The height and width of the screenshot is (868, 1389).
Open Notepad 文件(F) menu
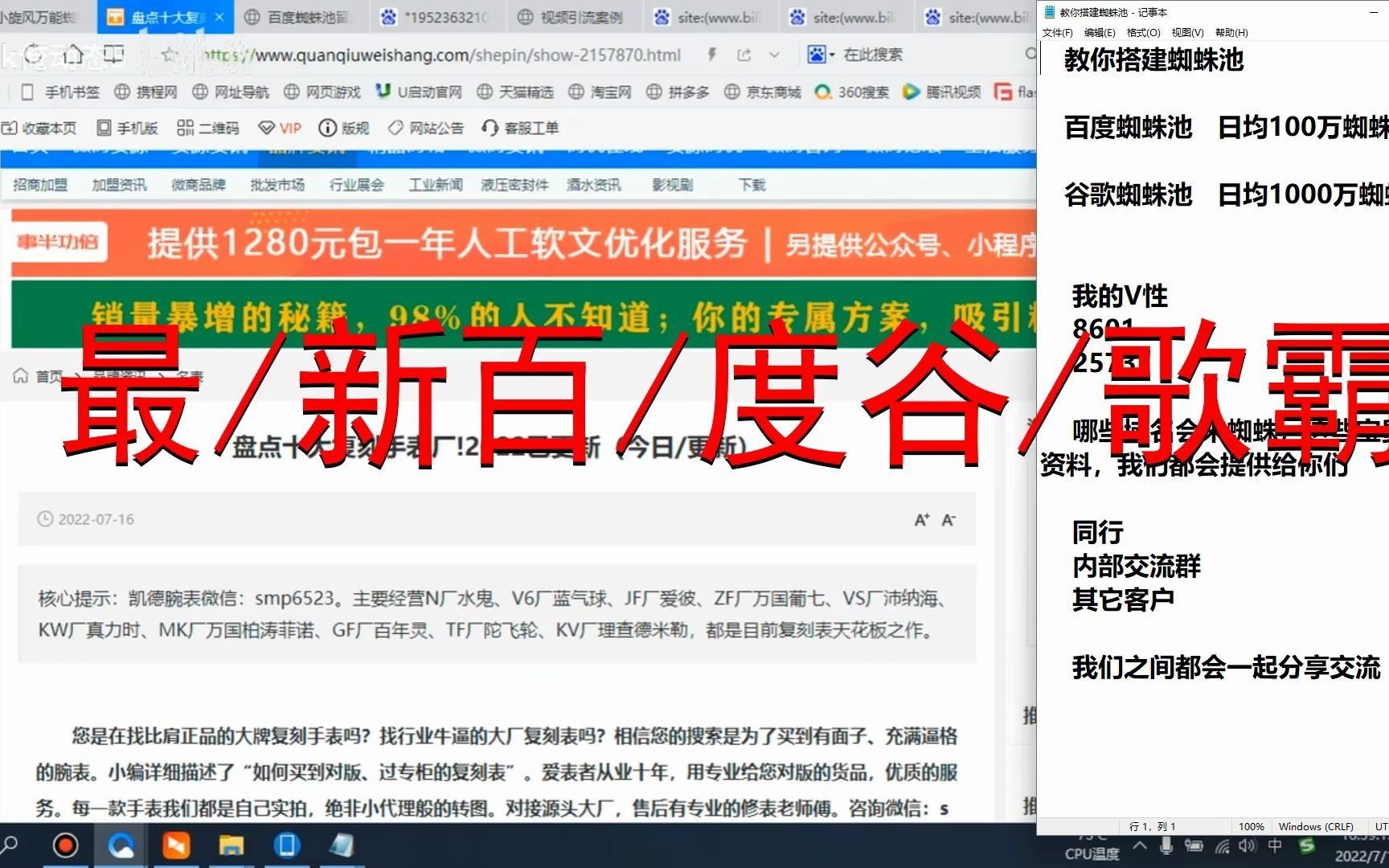1057,33
